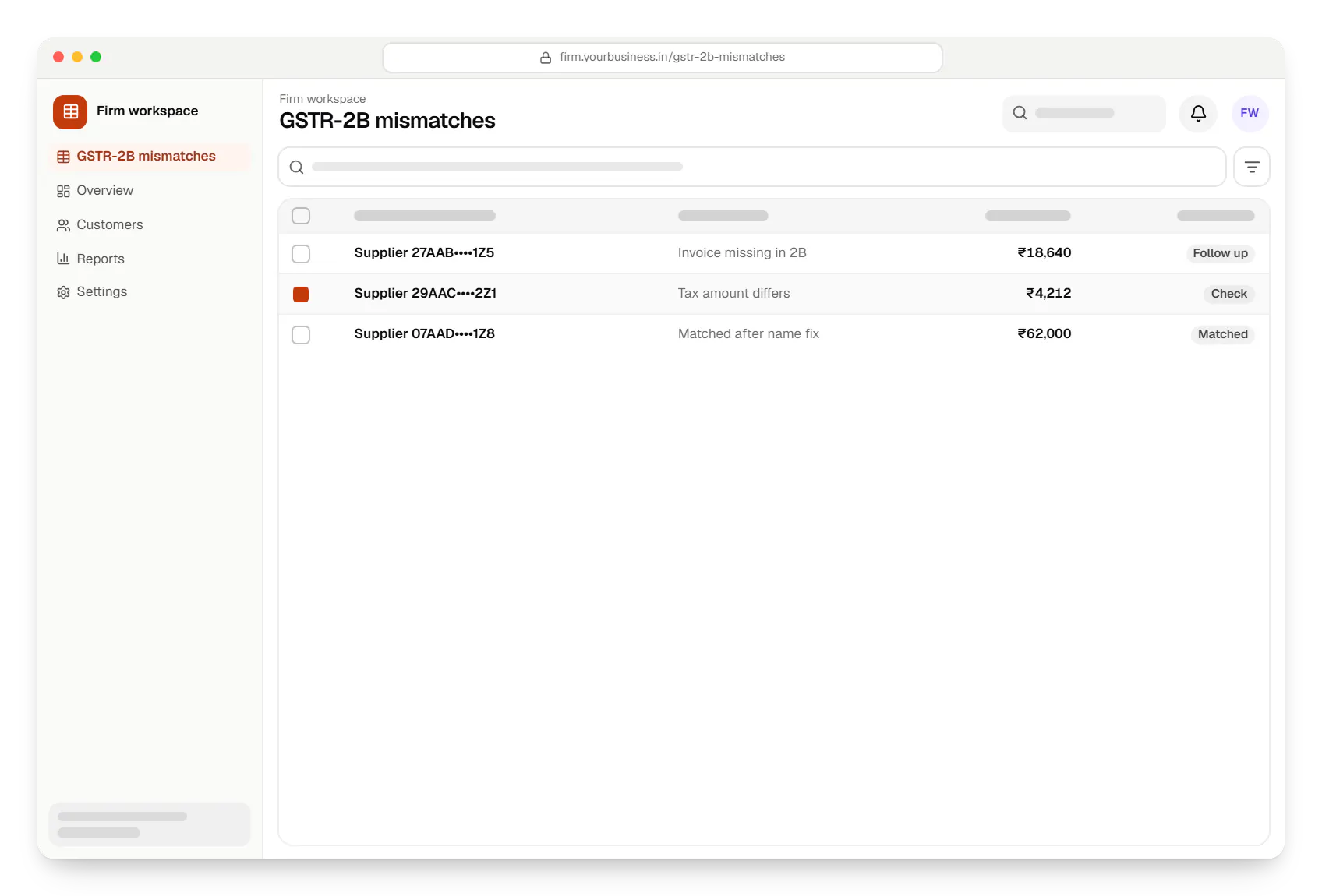Click the Firm workspace breadcrumb above the title
Screen dimensions: 1322x896
pos(323,99)
